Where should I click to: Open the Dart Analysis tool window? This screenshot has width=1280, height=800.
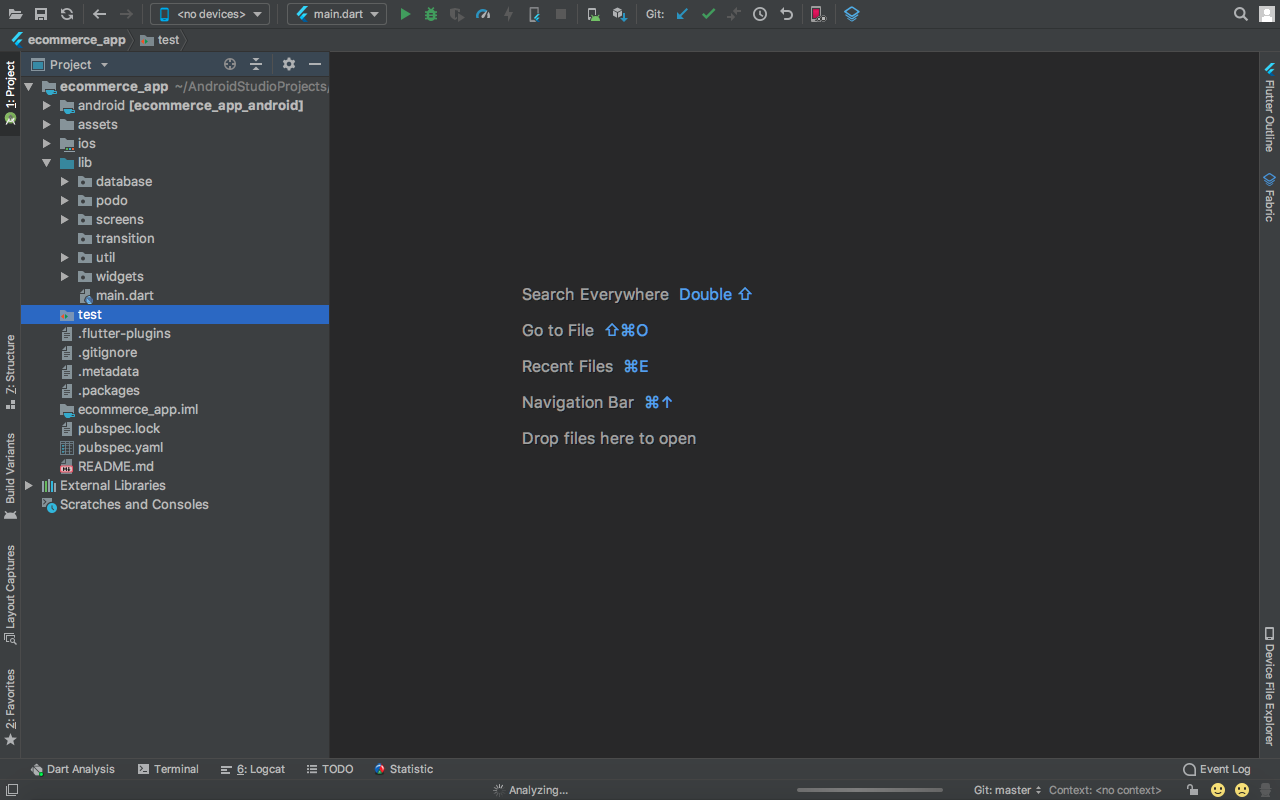(73, 769)
